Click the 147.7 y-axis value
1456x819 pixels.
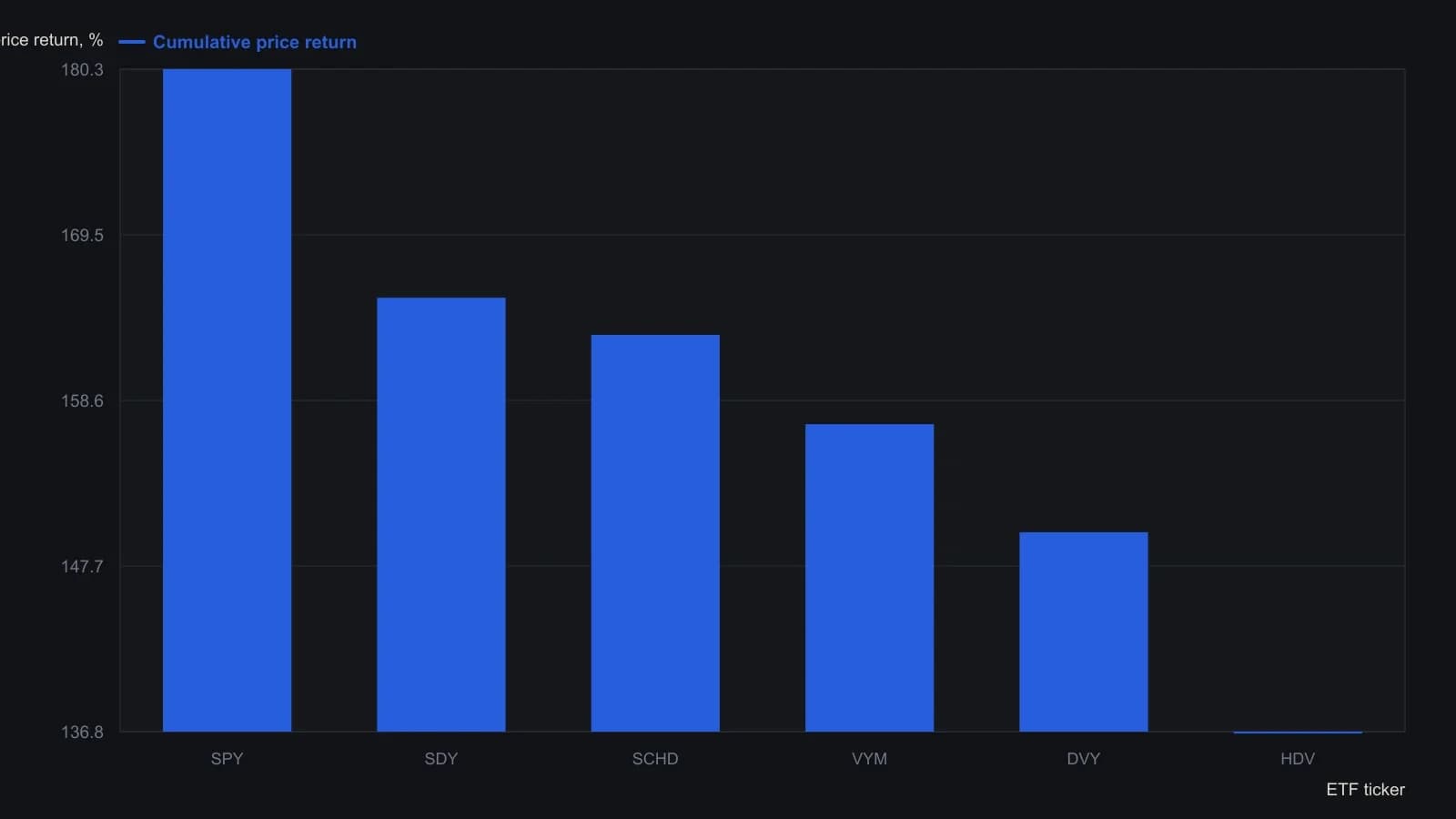82,567
